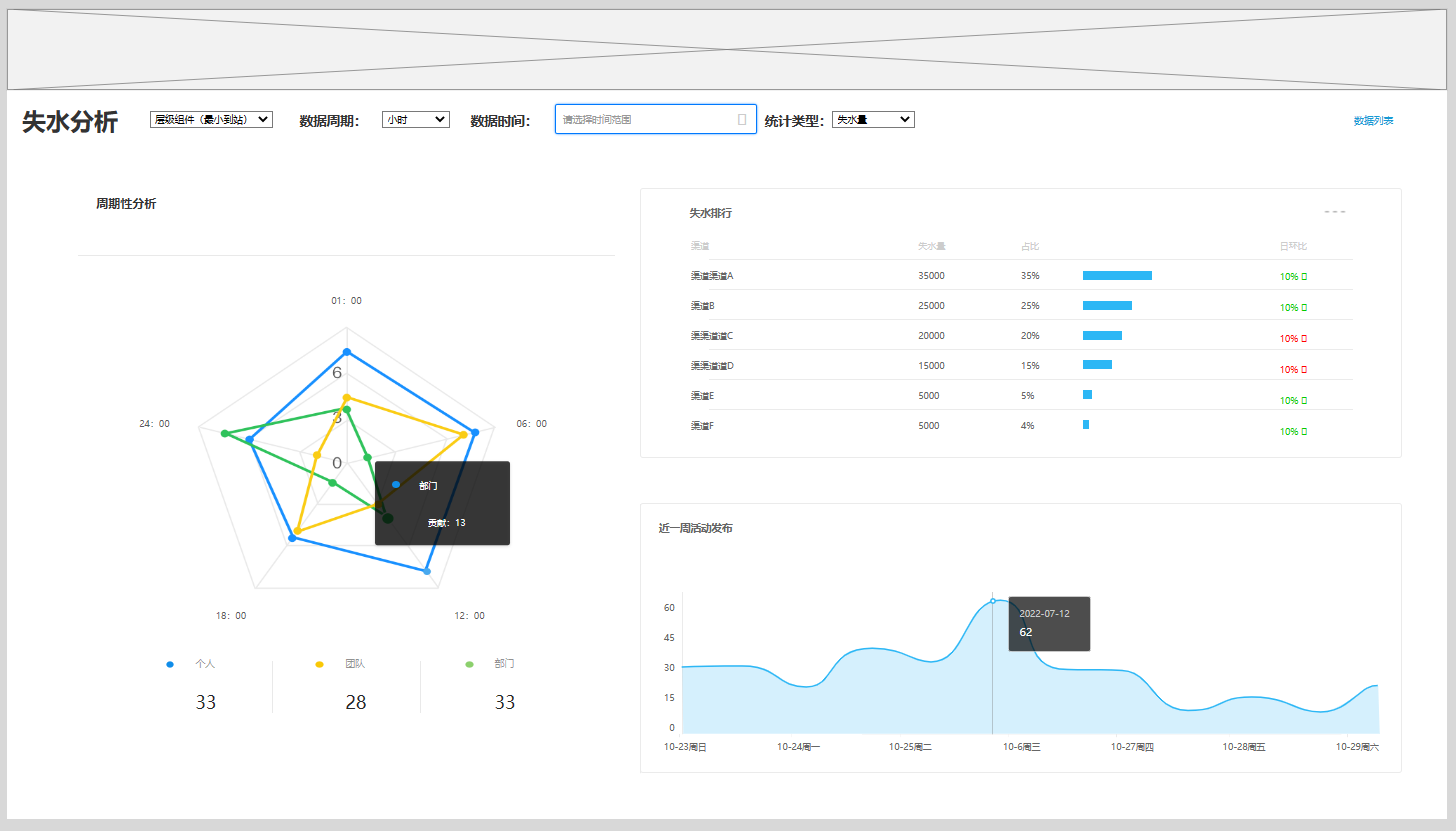Image resolution: width=1456 pixels, height=831 pixels.
Task: Select the 渠道渠道A row name
Action: (712, 276)
